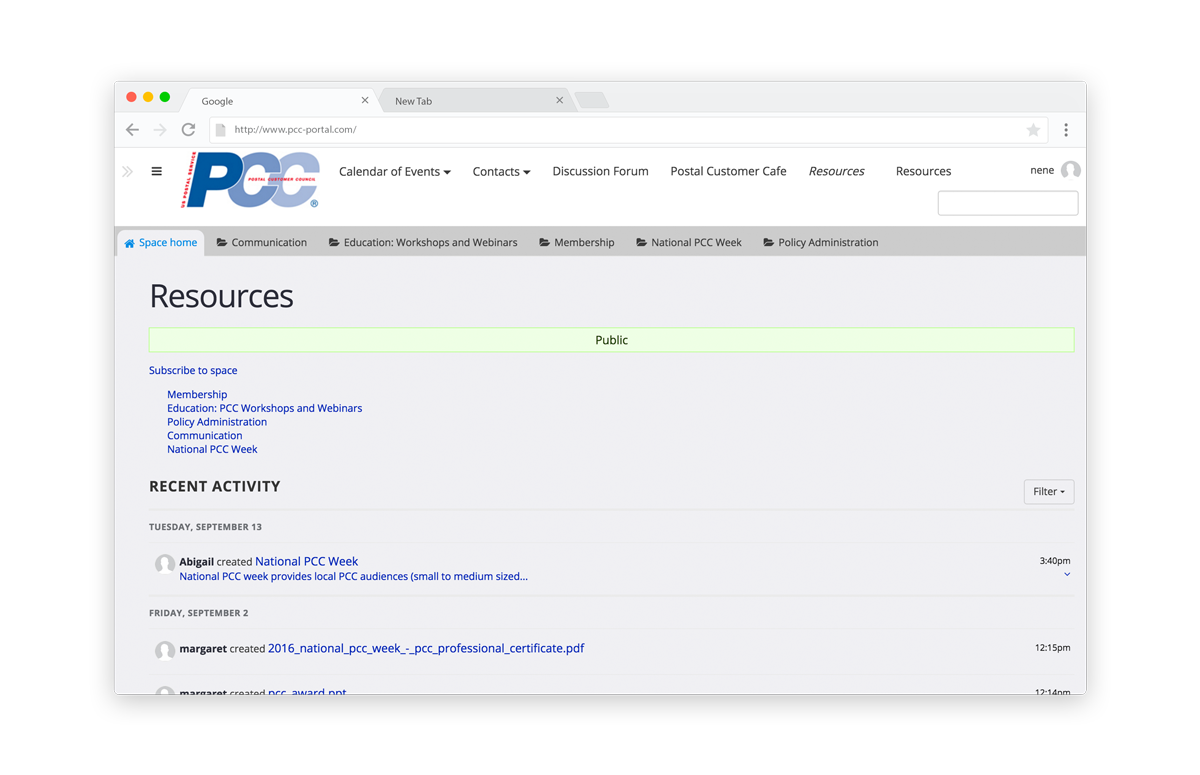Click the Tuesday, September 13 date heading
The height and width of the screenshot is (775, 1200).
coord(205,527)
